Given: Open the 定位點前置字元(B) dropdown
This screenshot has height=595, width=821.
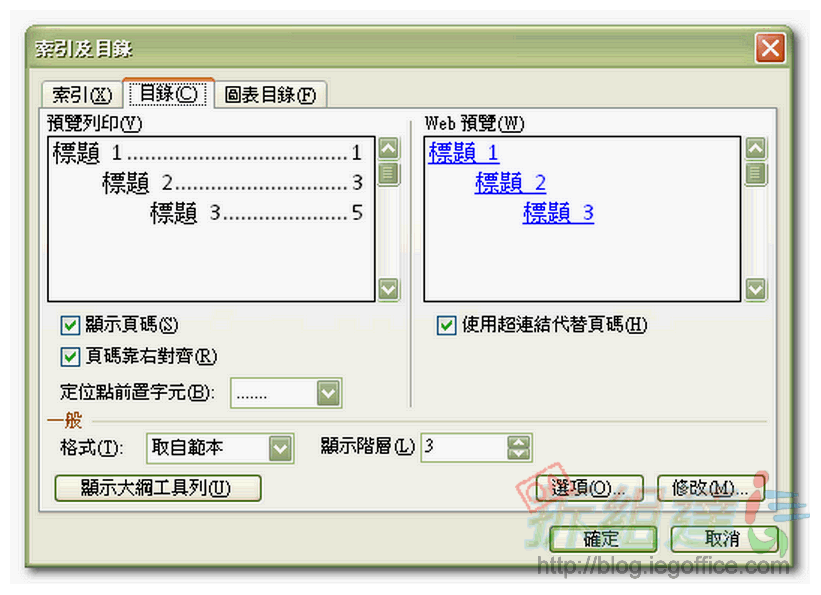Looking at the screenshot, I should tap(328, 393).
